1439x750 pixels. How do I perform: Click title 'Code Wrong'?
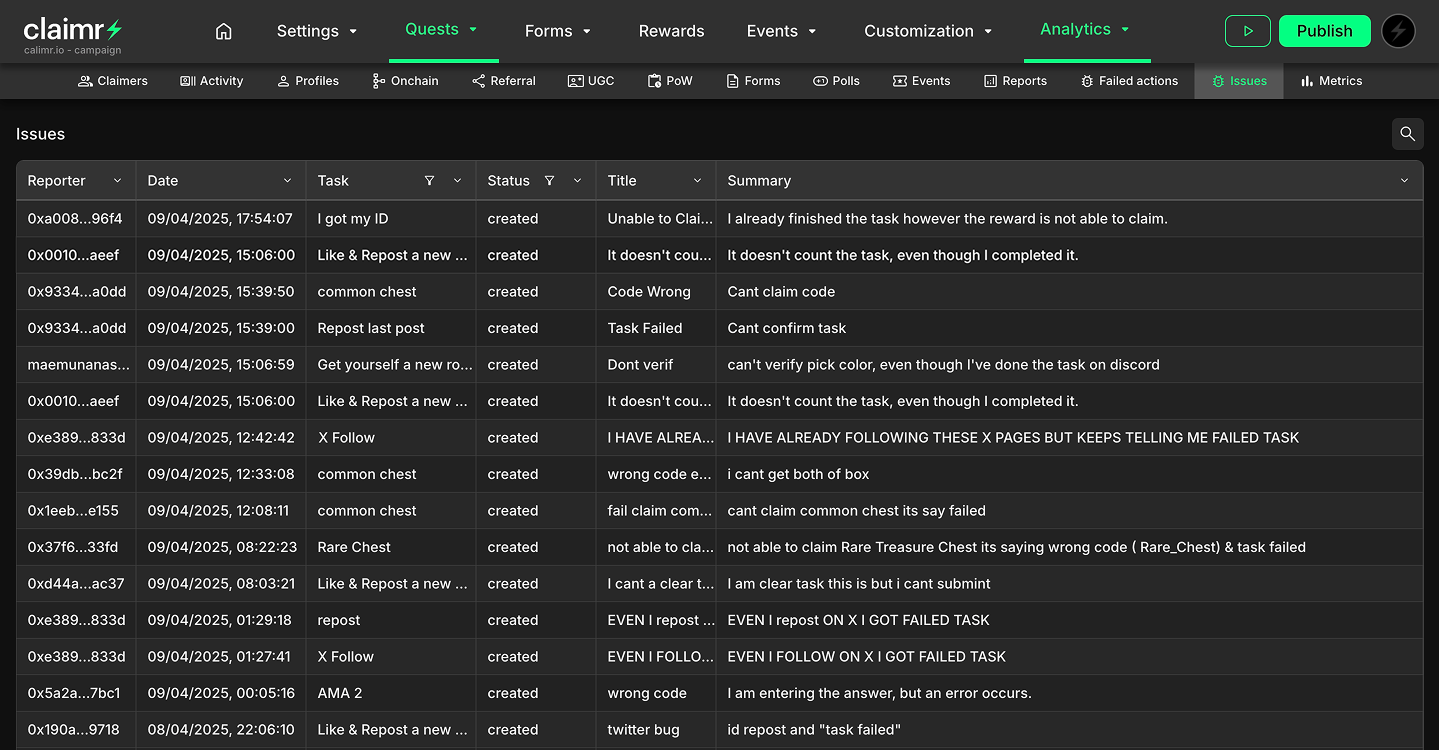tap(649, 292)
